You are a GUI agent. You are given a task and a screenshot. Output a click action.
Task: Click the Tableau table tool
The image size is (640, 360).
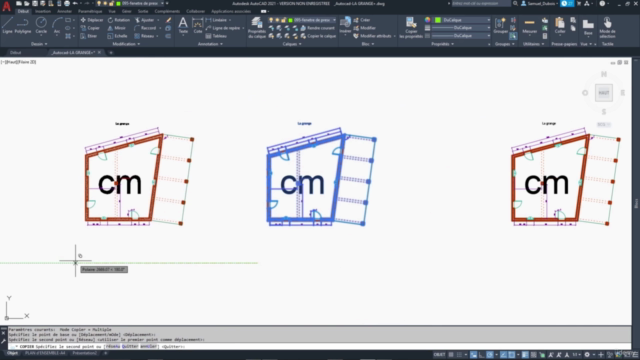click(x=216, y=36)
